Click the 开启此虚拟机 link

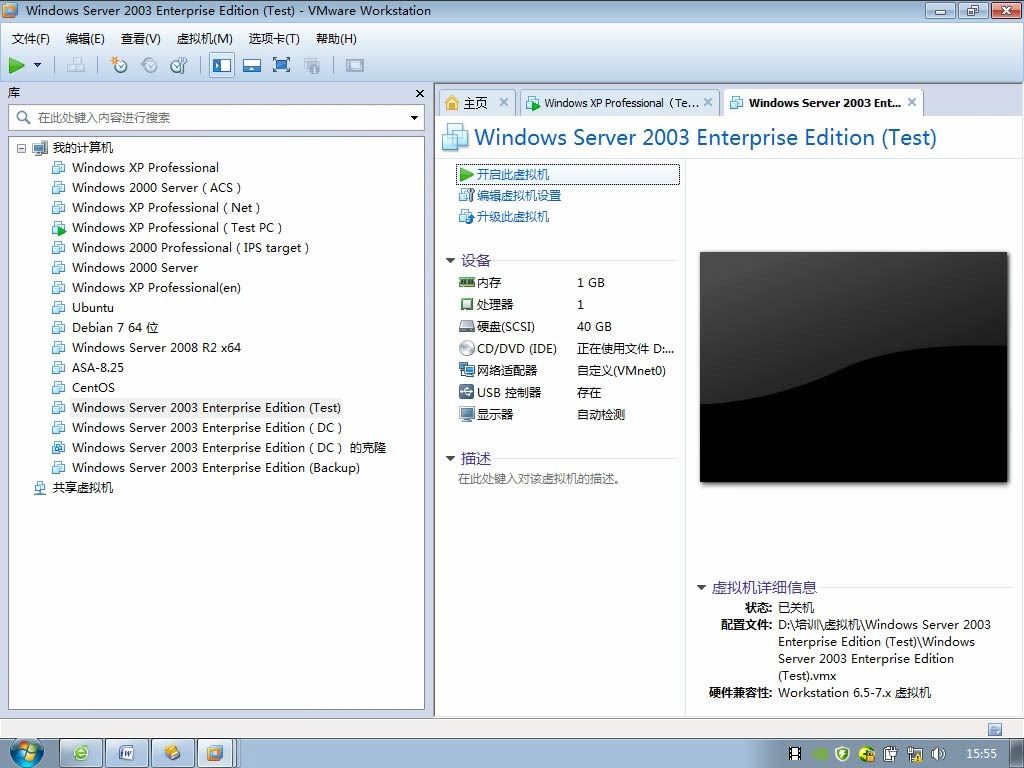pos(513,175)
